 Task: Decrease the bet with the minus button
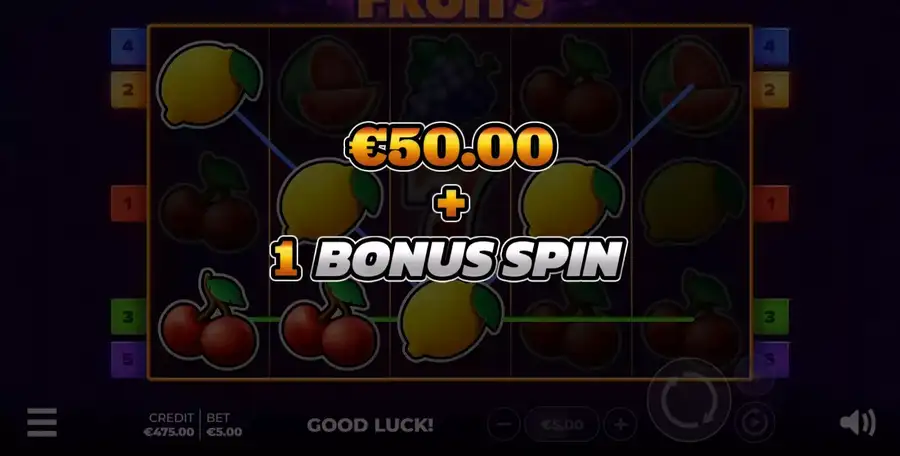(503, 425)
